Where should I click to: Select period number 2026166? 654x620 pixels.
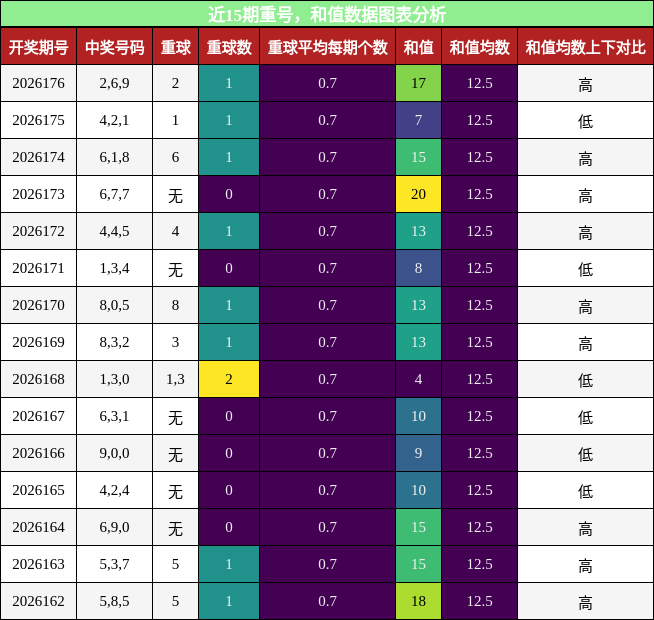38,453
